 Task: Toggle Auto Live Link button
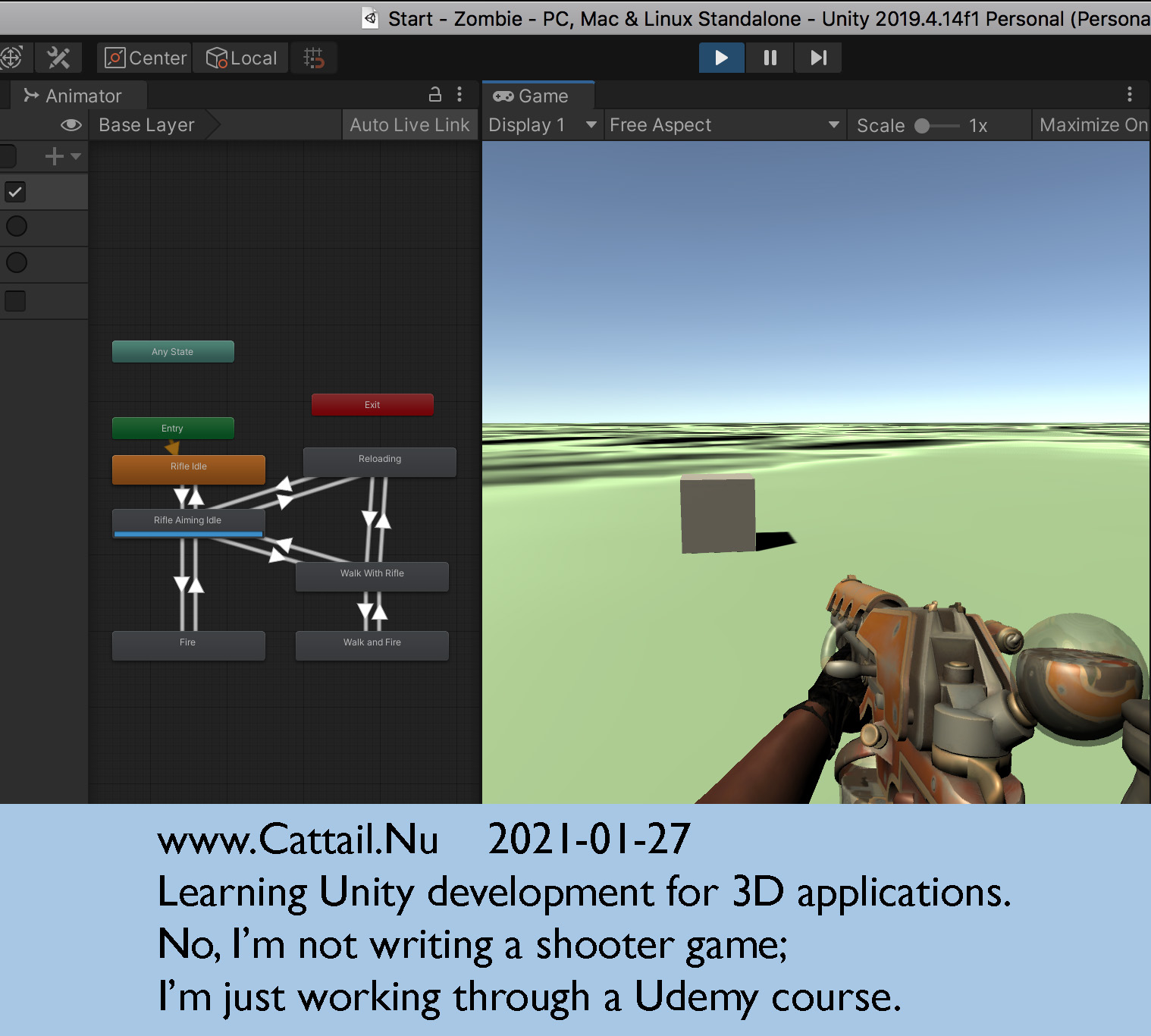pyautogui.click(x=409, y=125)
